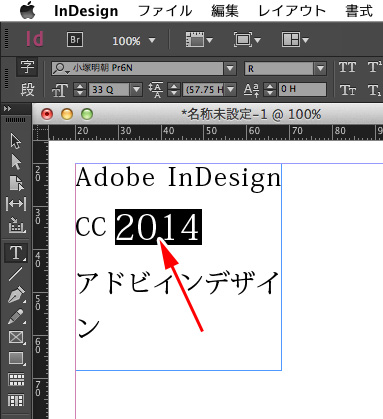Select the Pencil tool
383x419 pixels.
[x=16, y=317]
